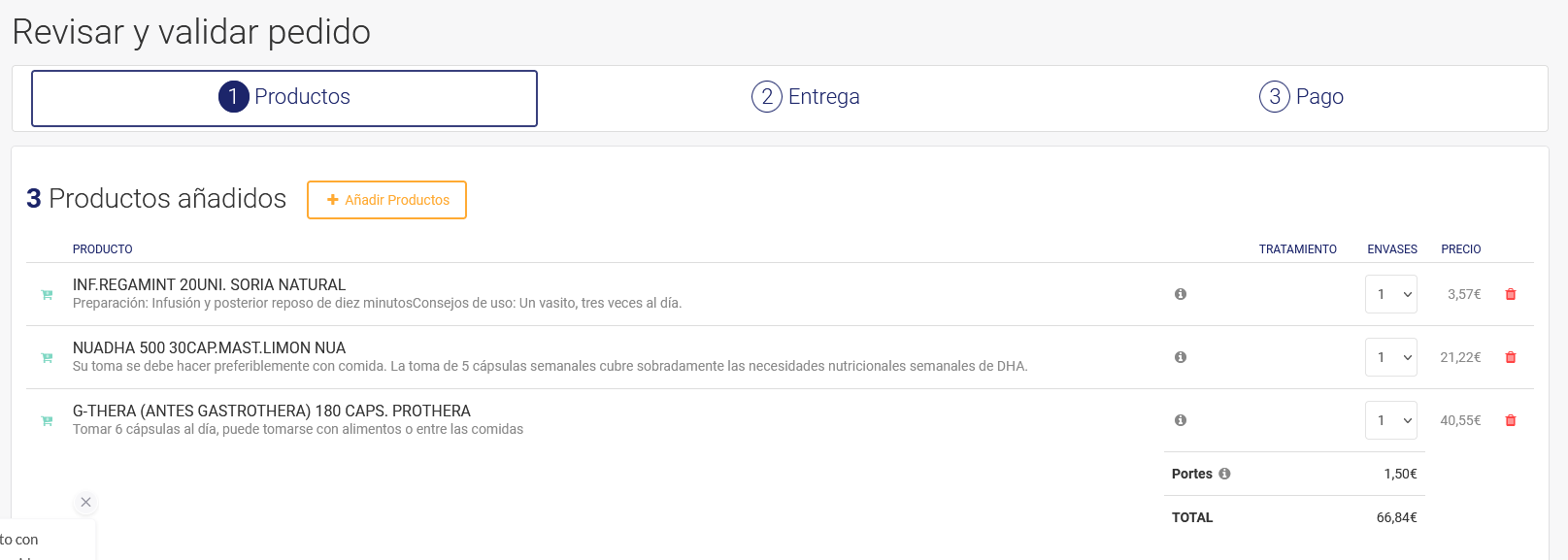Open the quantity dropdown for G-THERA
The height and width of the screenshot is (560, 1568).
tap(1390, 419)
